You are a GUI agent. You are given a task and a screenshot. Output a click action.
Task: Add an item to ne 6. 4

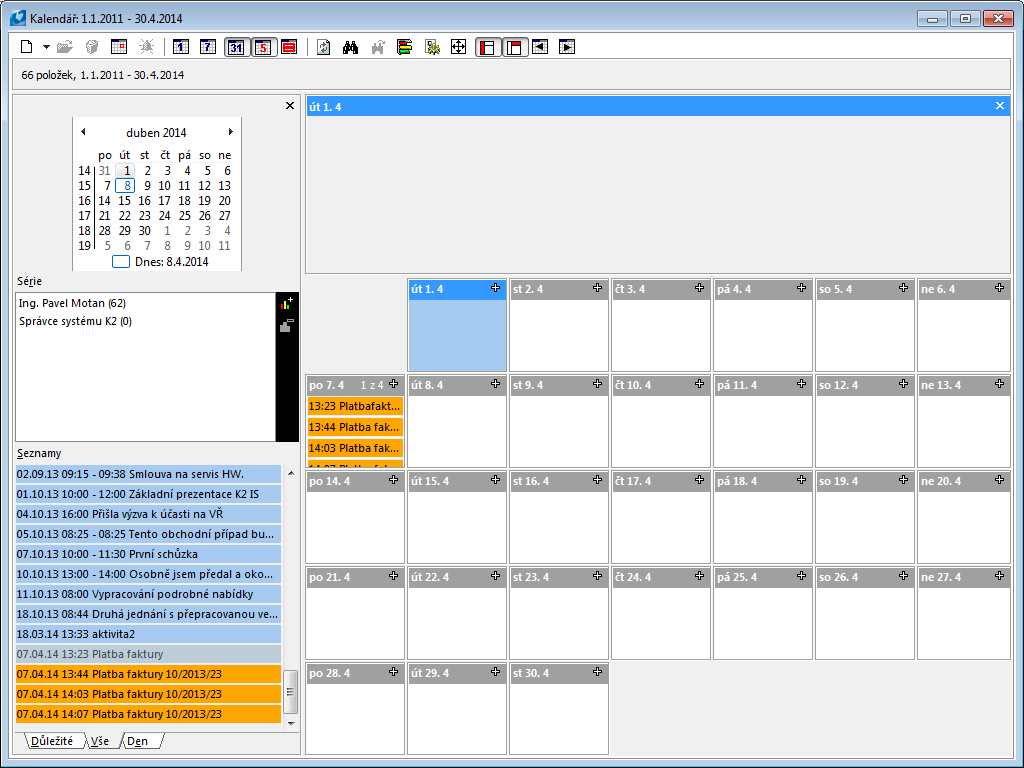[1000, 288]
